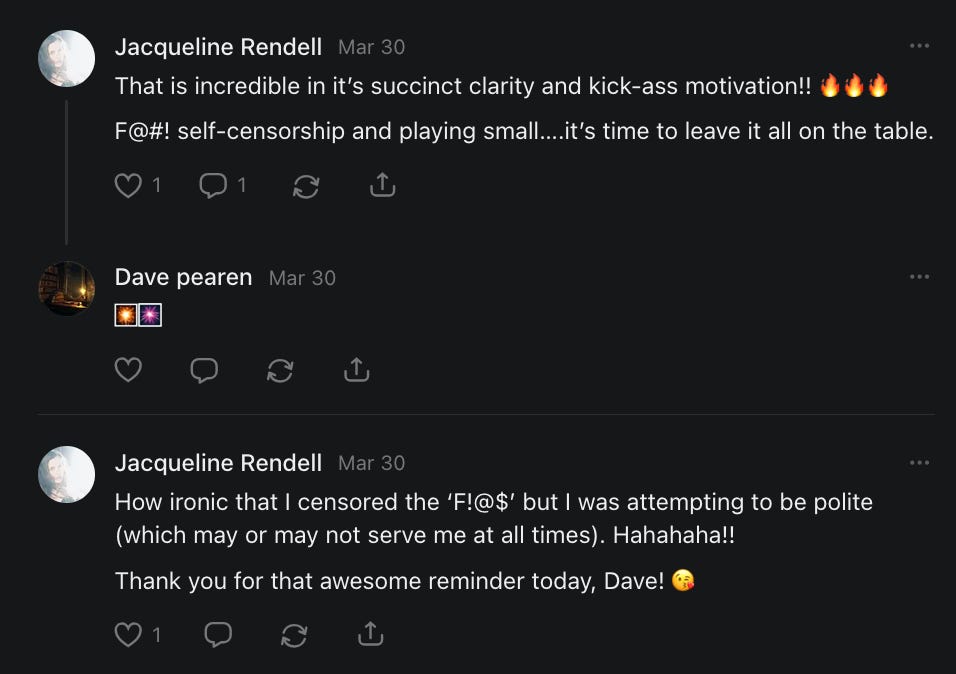Open more options menu on Dave's comment
Viewport: 956px width, 674px height.
coord(919,277)
